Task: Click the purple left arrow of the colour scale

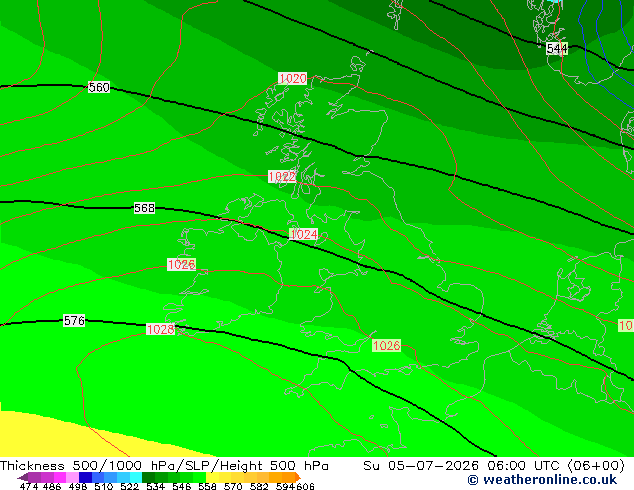Action: pyautogui.click(x=23, y=478)
